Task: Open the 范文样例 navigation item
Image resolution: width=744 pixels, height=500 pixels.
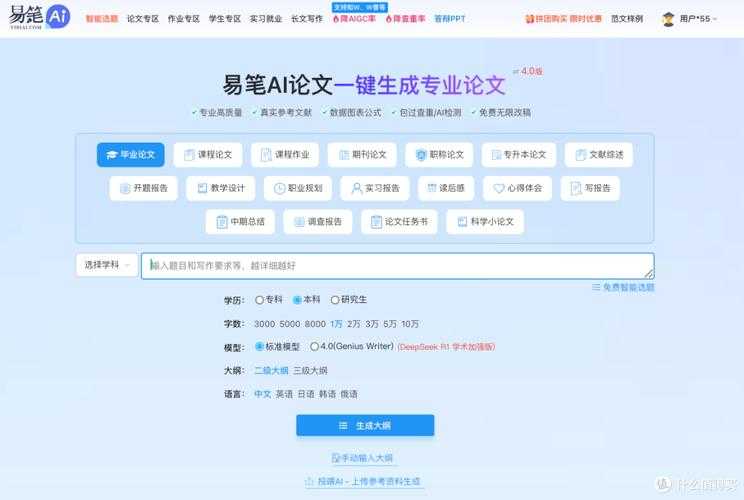Action: [627, 19]
